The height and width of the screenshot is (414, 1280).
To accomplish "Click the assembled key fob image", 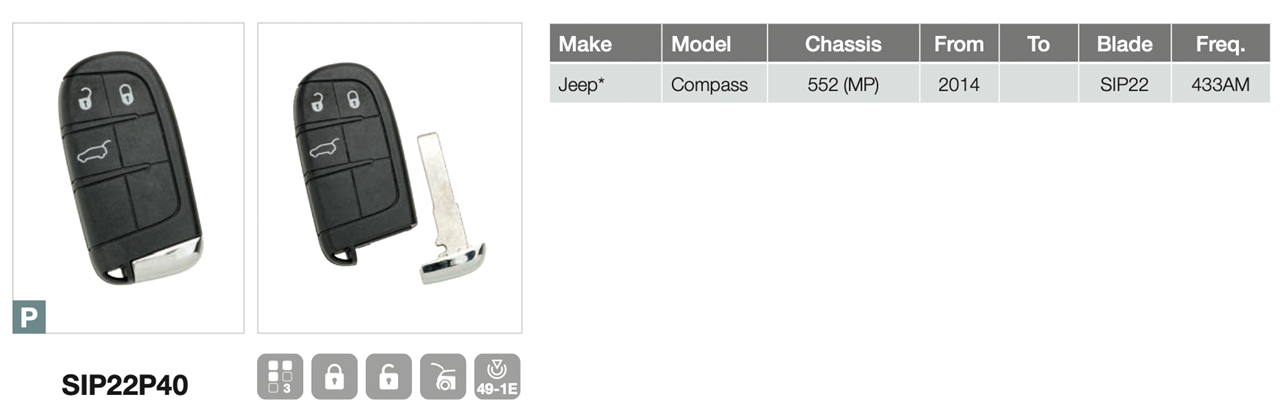I will 128,178.
